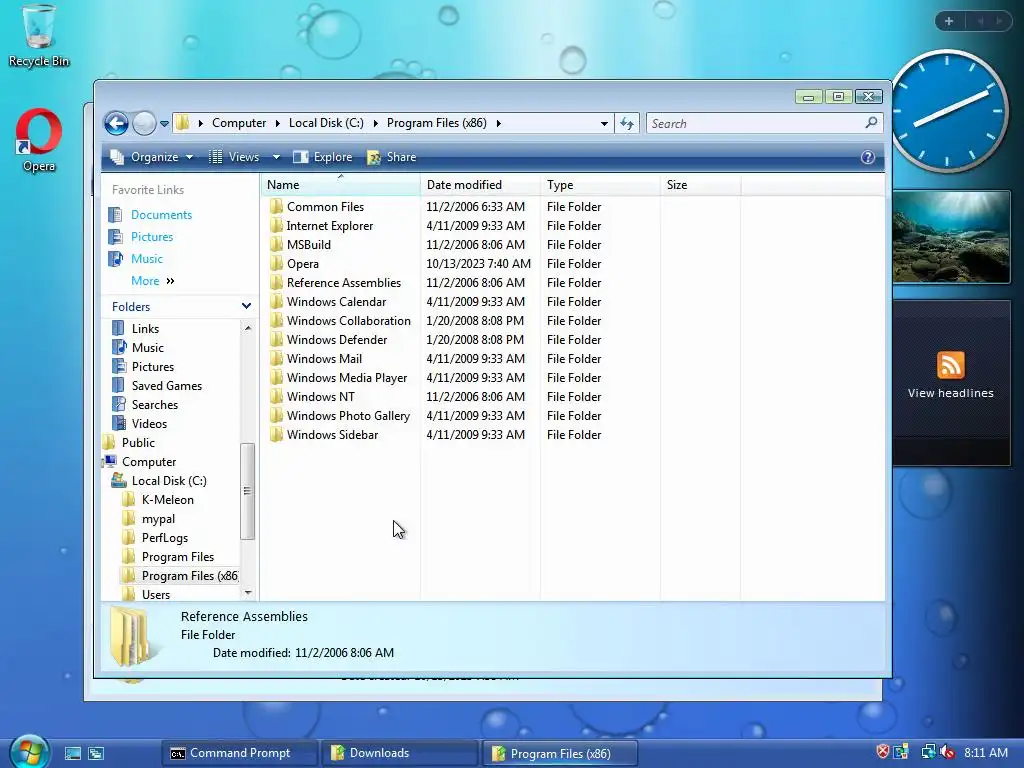This screenshot has width=1024, height=768.
Task: Select the MSBuild folder icon
Action: [276, 245]
